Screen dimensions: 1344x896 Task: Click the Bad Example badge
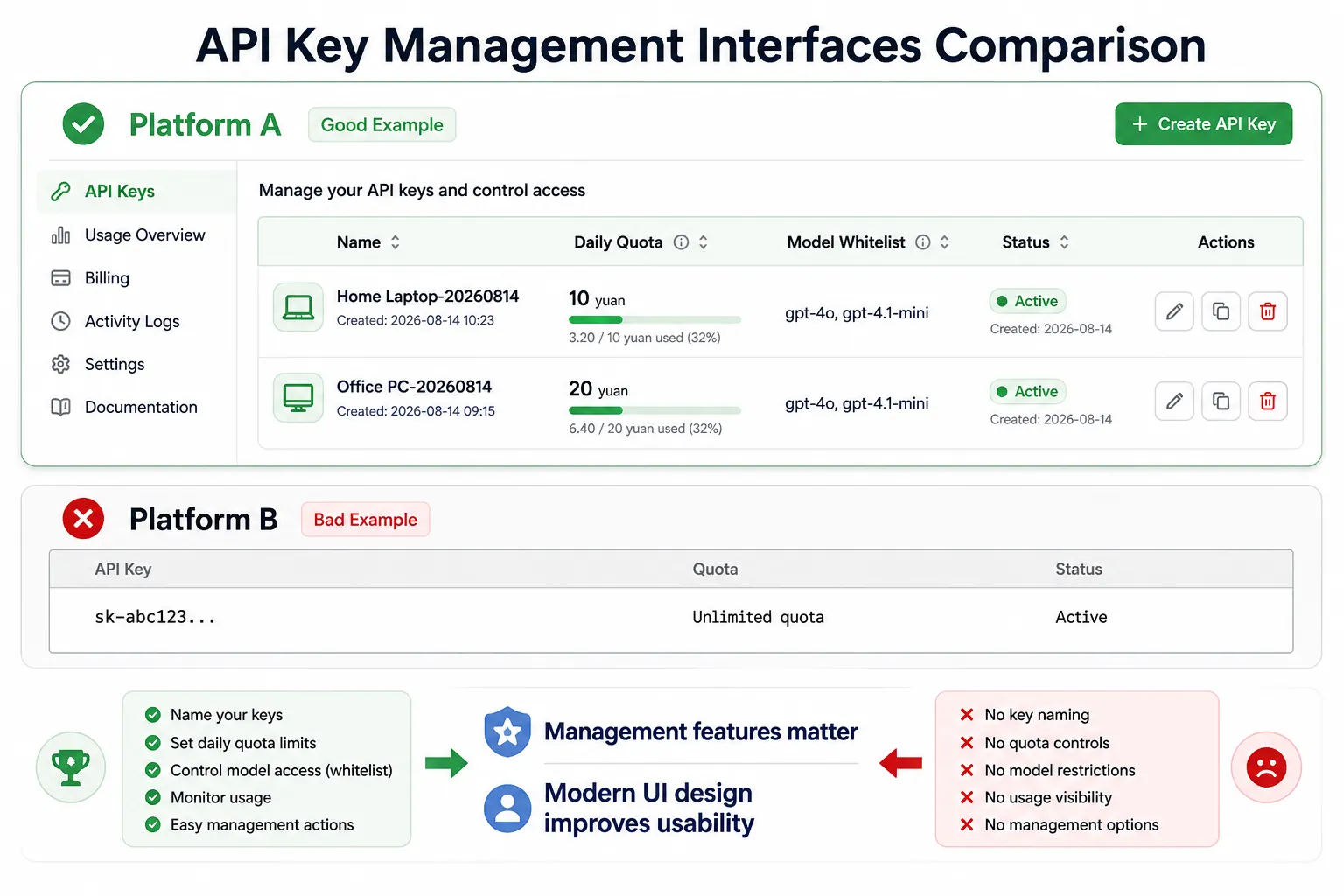366,520
